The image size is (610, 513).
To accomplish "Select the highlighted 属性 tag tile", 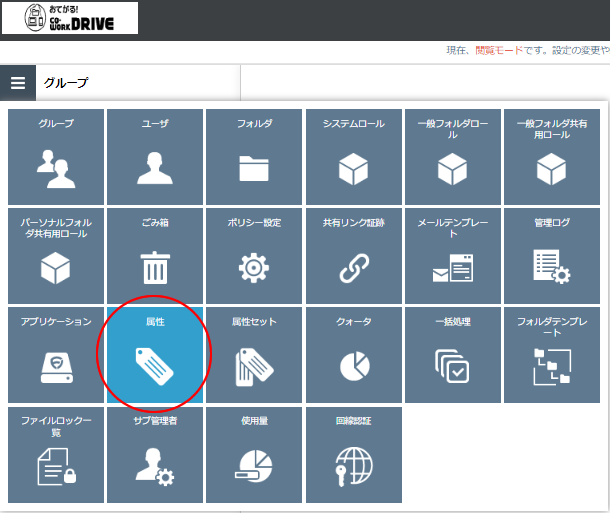I will pos(155,355).
